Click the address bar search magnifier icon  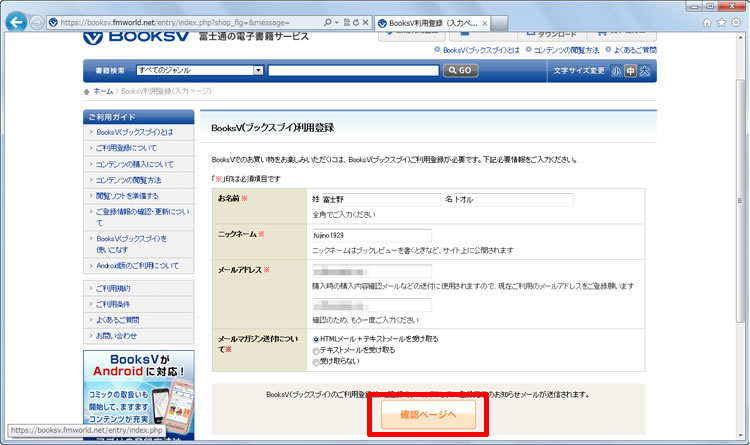point(328,22)
